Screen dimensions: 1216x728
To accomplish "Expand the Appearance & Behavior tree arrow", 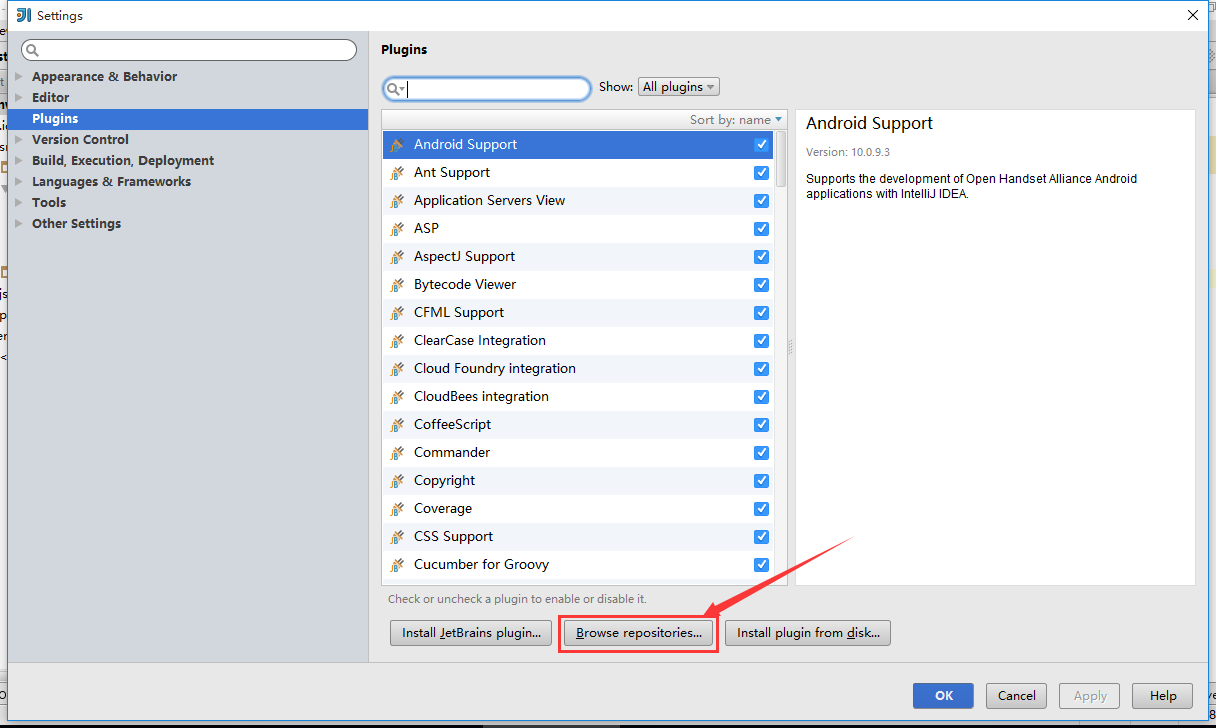I will [x=18, y=77].
